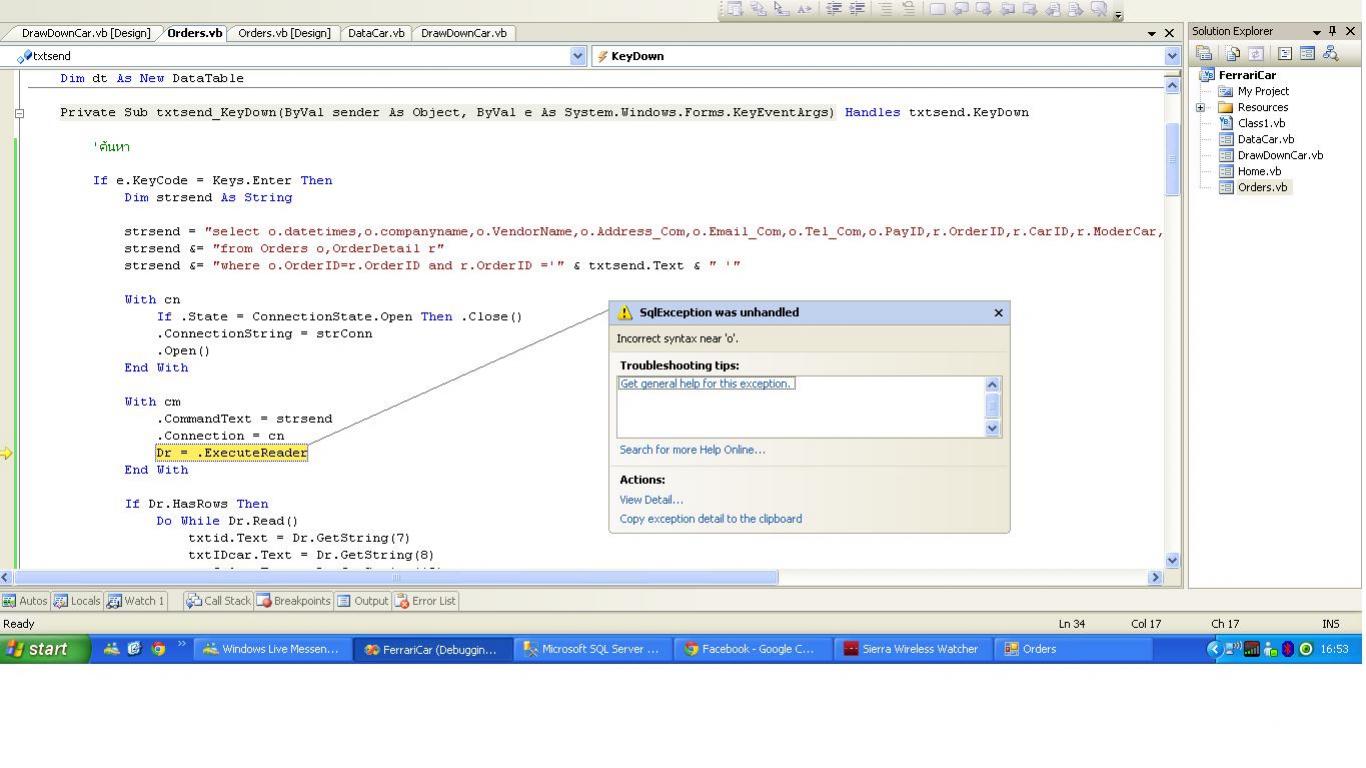
Task: Click the editor vertical scrollbar down arrow
Action: (1172, 561)
